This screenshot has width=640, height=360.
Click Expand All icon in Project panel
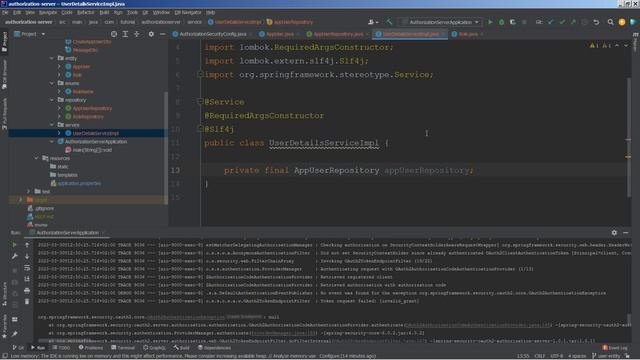[x=125, y=34]
